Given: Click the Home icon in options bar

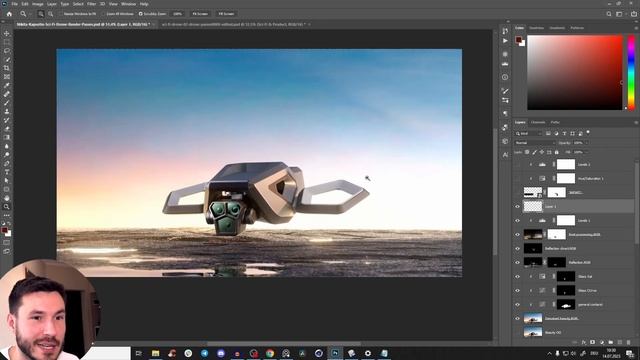Looking at the screenshot, I should click(x=9, y=14).
